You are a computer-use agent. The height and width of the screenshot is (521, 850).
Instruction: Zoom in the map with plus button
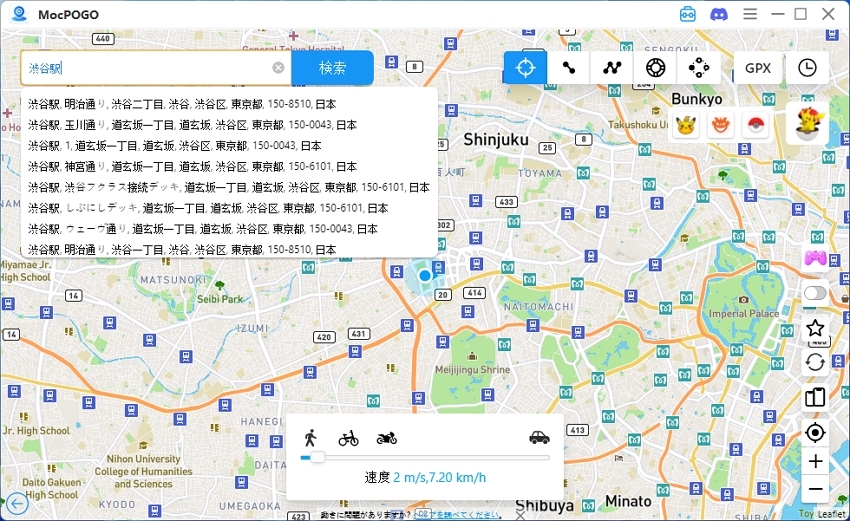(815, 461)
